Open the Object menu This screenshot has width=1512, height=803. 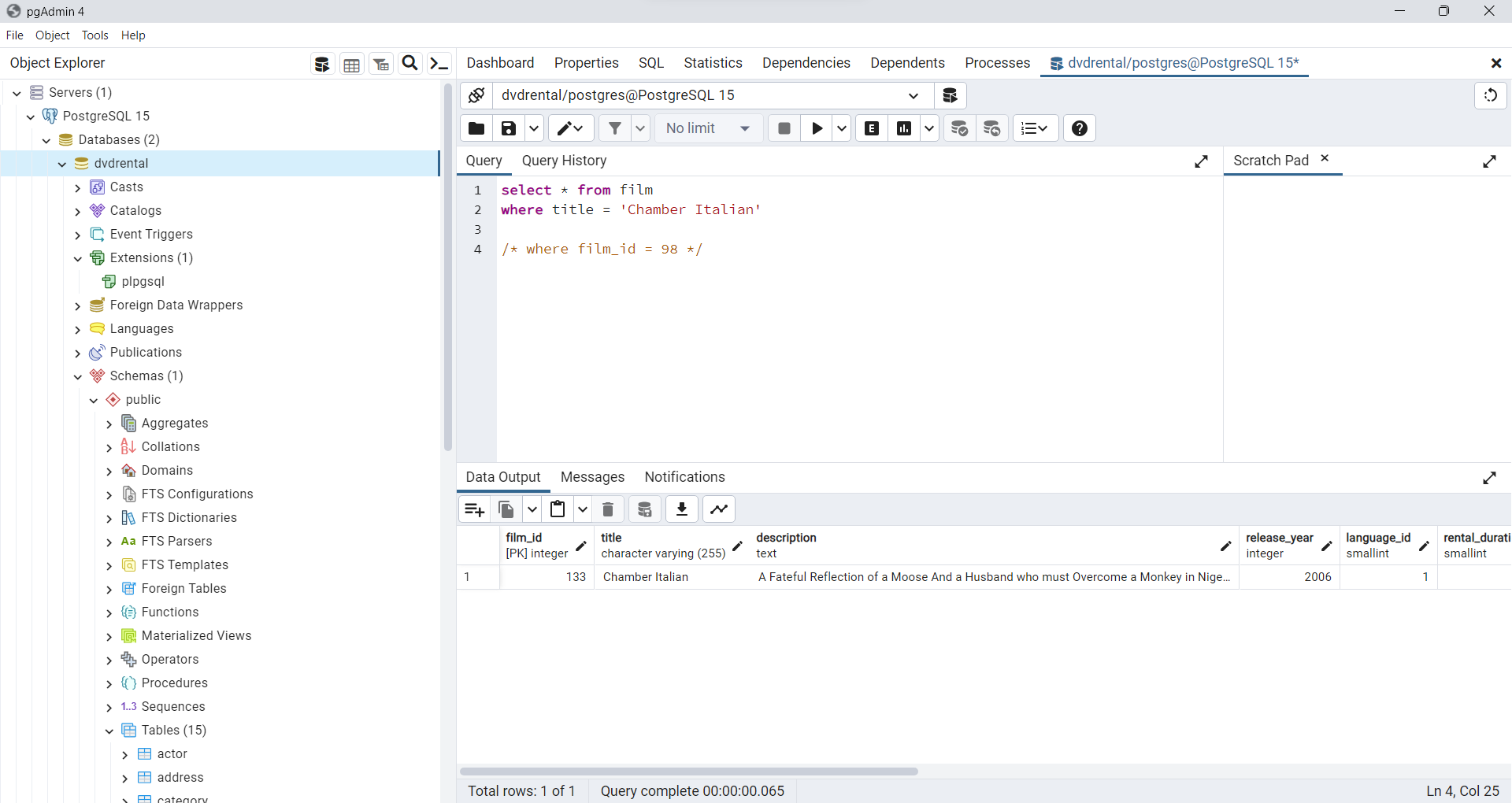click(53, 35)
